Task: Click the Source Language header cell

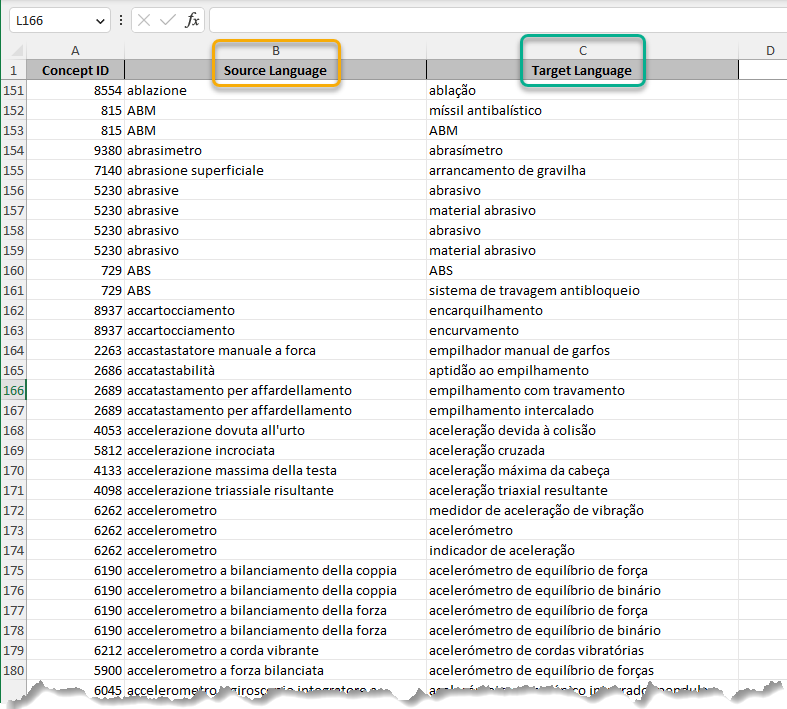Action: [x=275, y=70]
